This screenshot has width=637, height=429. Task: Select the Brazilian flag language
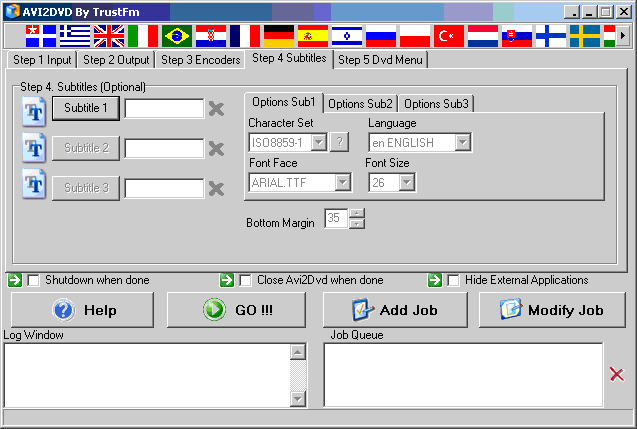click(x=177, y=36)
